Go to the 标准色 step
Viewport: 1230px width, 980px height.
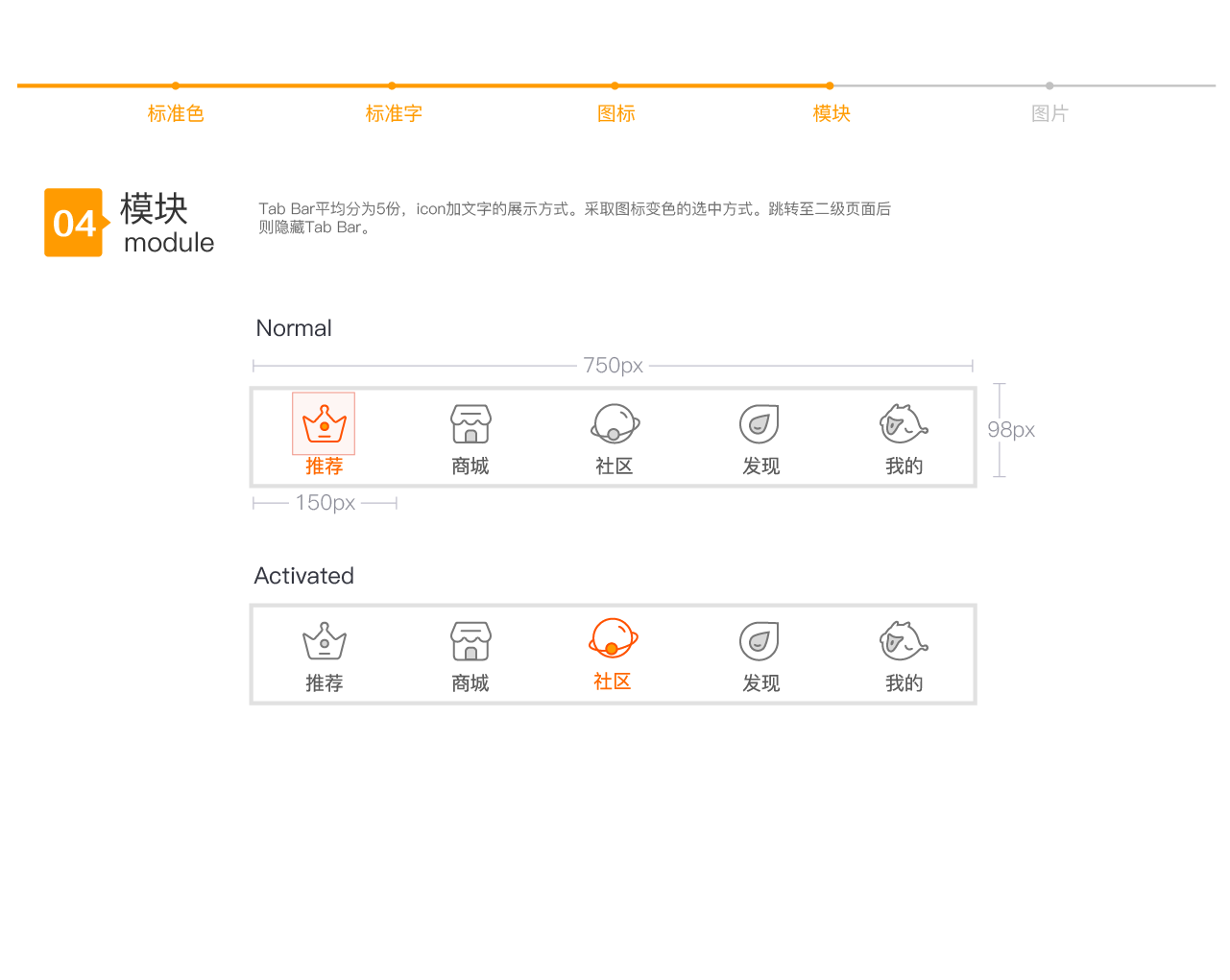[176, 113]
